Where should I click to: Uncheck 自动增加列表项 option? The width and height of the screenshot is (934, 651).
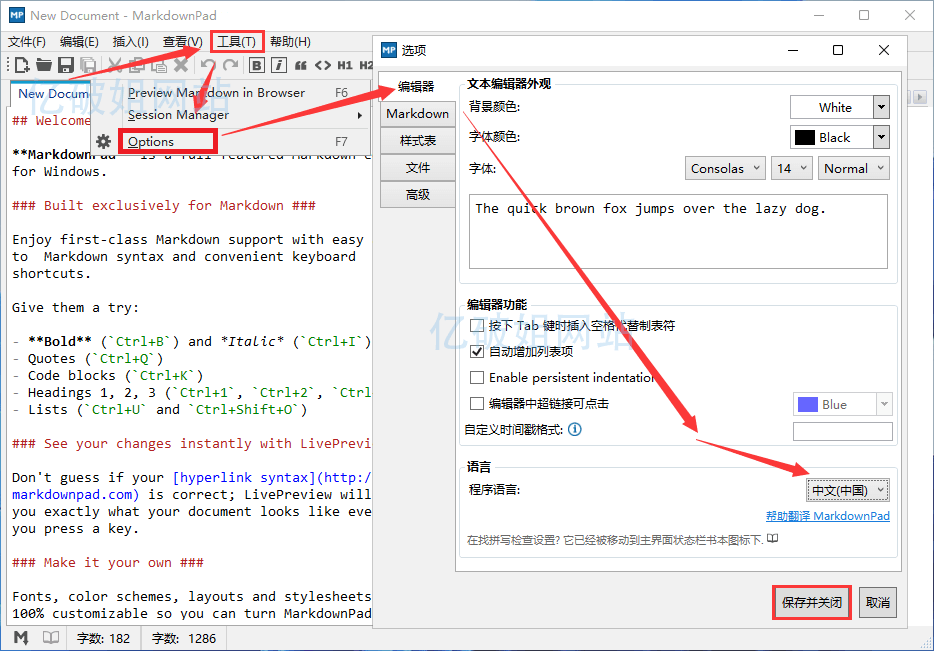pos(477,351)
